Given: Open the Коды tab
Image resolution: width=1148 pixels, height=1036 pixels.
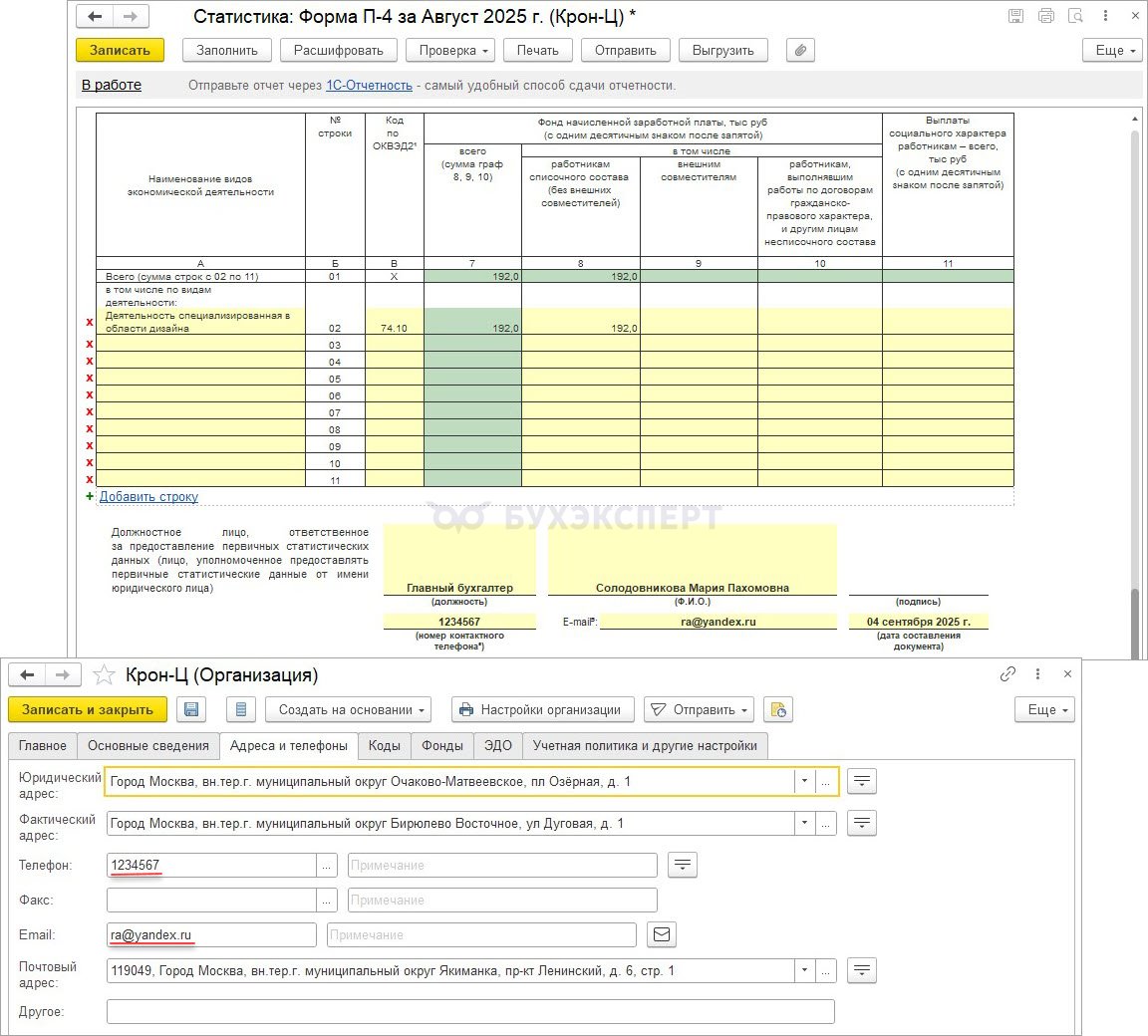Looking at the screenshot, I should pyautogui.click(x=385, y=745).
